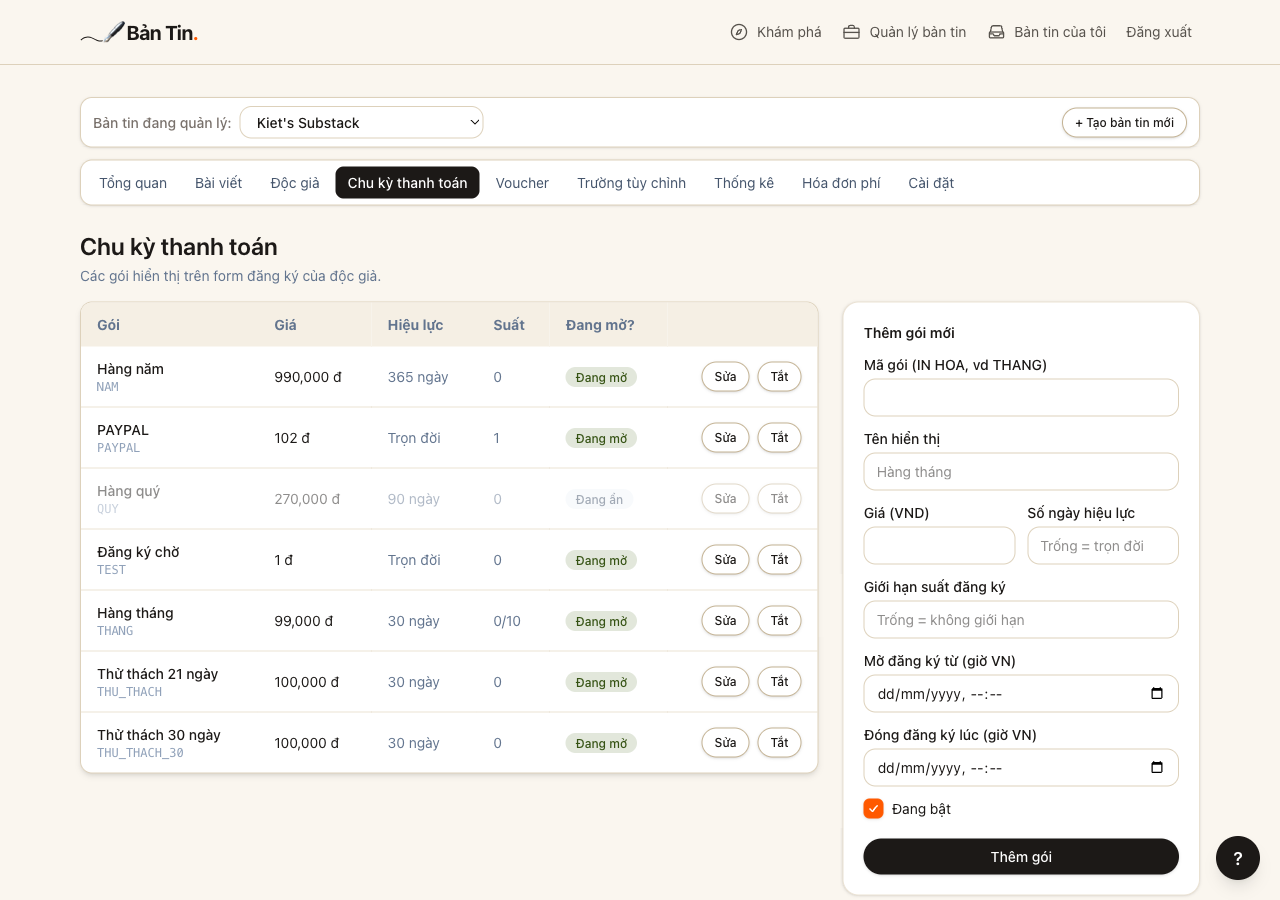Click the 365 ngày validity cell

(418, 377)
